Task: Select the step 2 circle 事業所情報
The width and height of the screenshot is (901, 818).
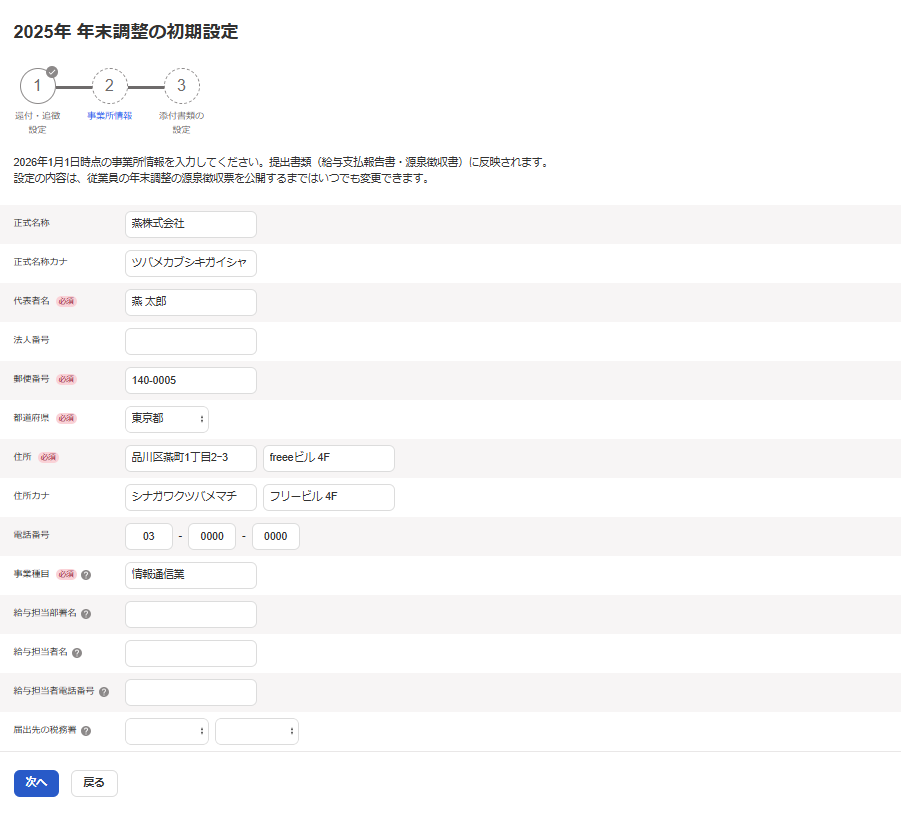Action: click(x=110, y=86)
